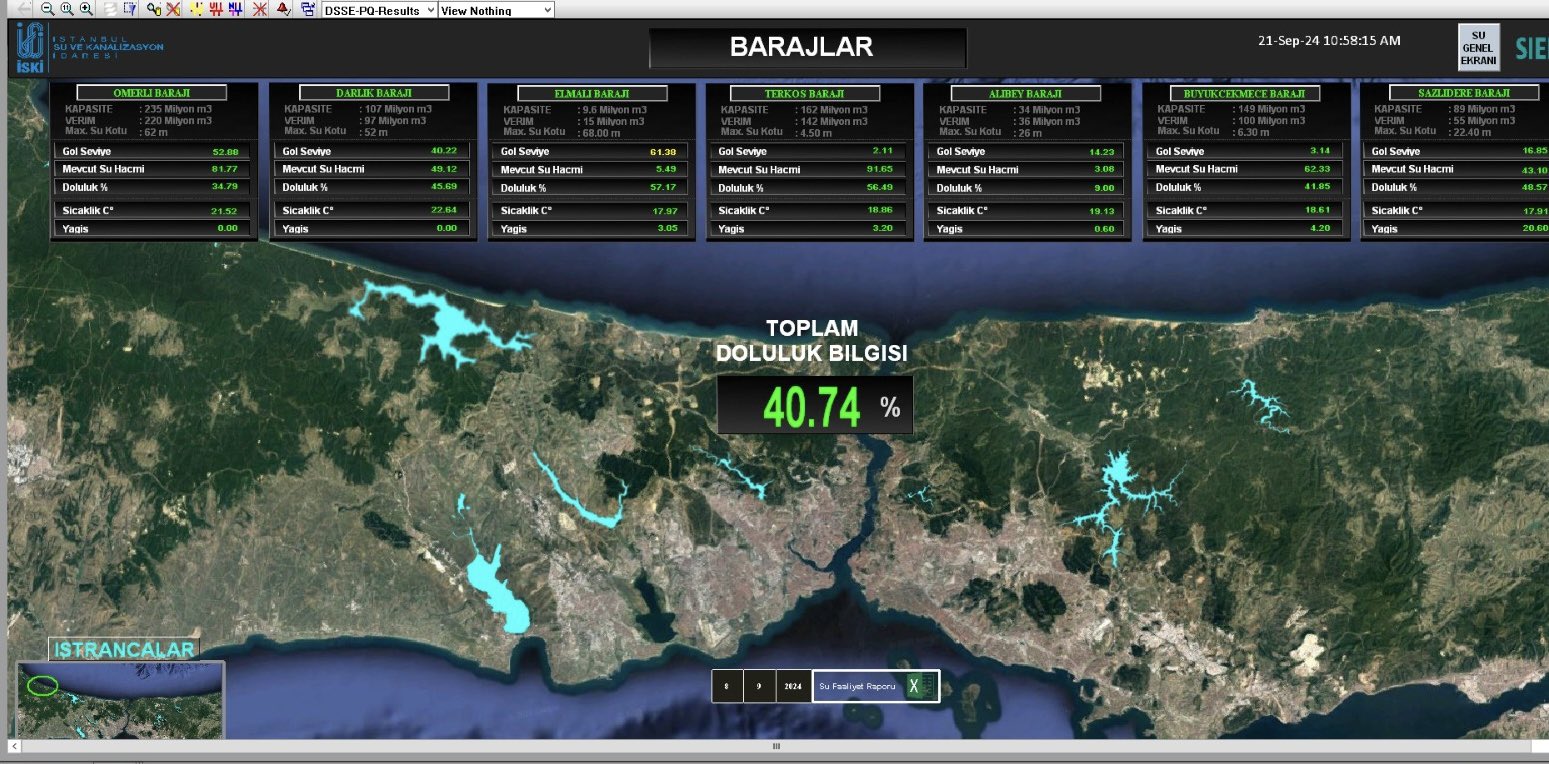Click the day input field showing 8
This screenshot has height=764, width=1549.
pyautogui.click(x=727, y=686)
